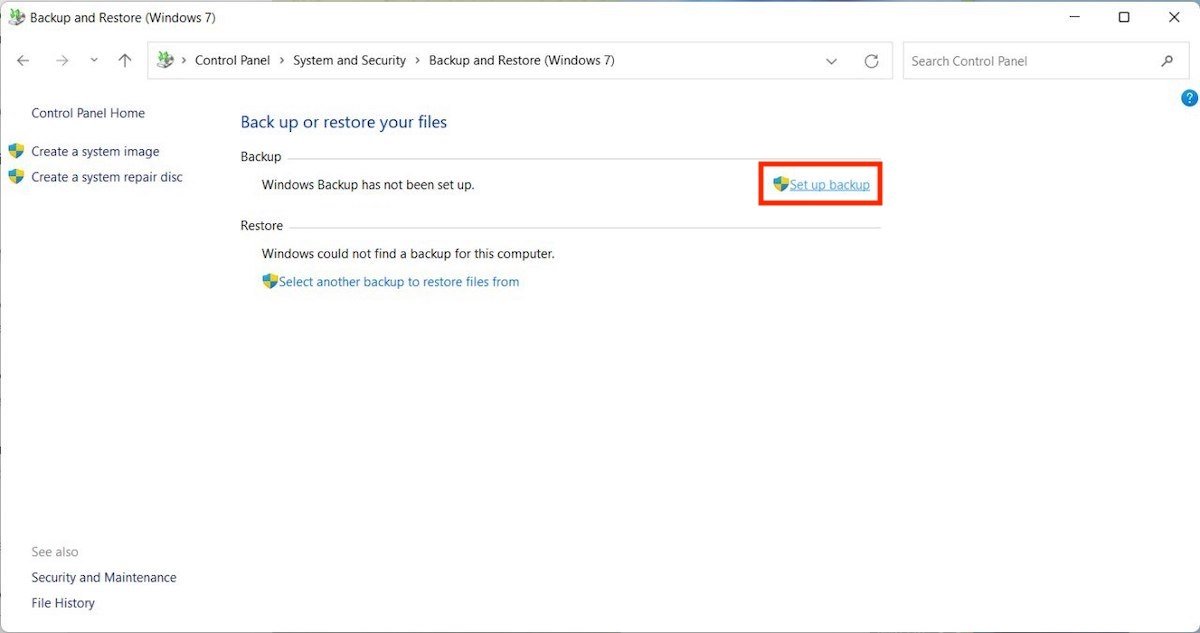Expand chevron after System and Security breadcrumb
This screenshot has height=633, width=1200.
(x=418, y=61)
